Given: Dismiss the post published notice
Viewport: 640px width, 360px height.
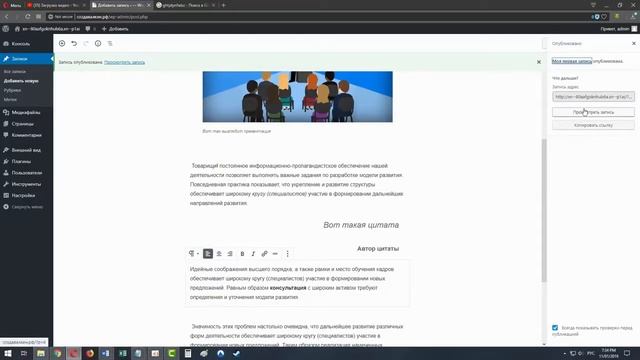Looking at the screenshot, I should tap(539, 62).
